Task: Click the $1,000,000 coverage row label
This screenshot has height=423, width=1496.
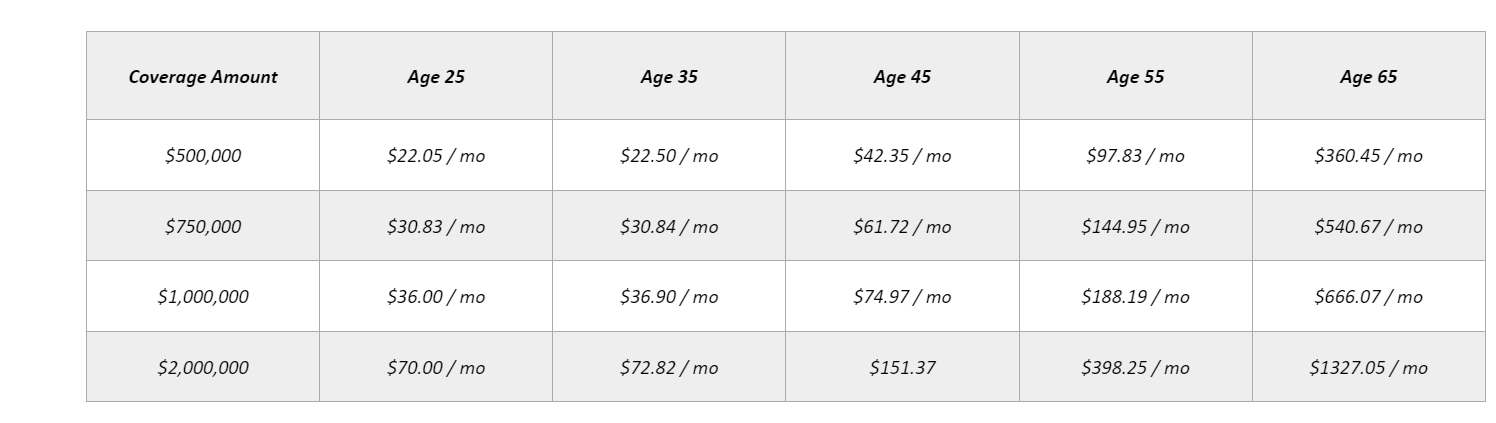Action: point(203,297)
